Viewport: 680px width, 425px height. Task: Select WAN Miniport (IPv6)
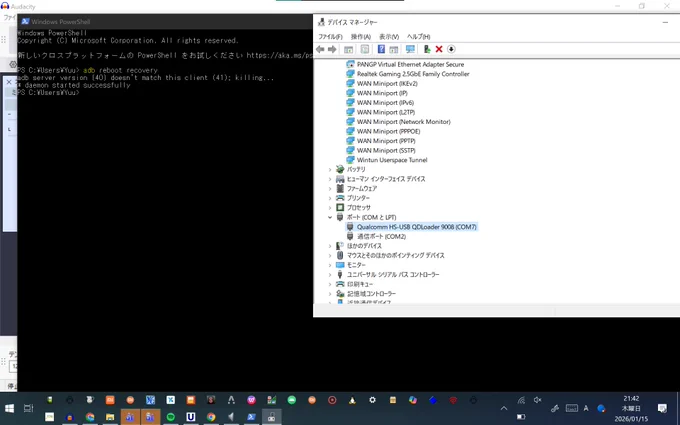pos(385,102)
